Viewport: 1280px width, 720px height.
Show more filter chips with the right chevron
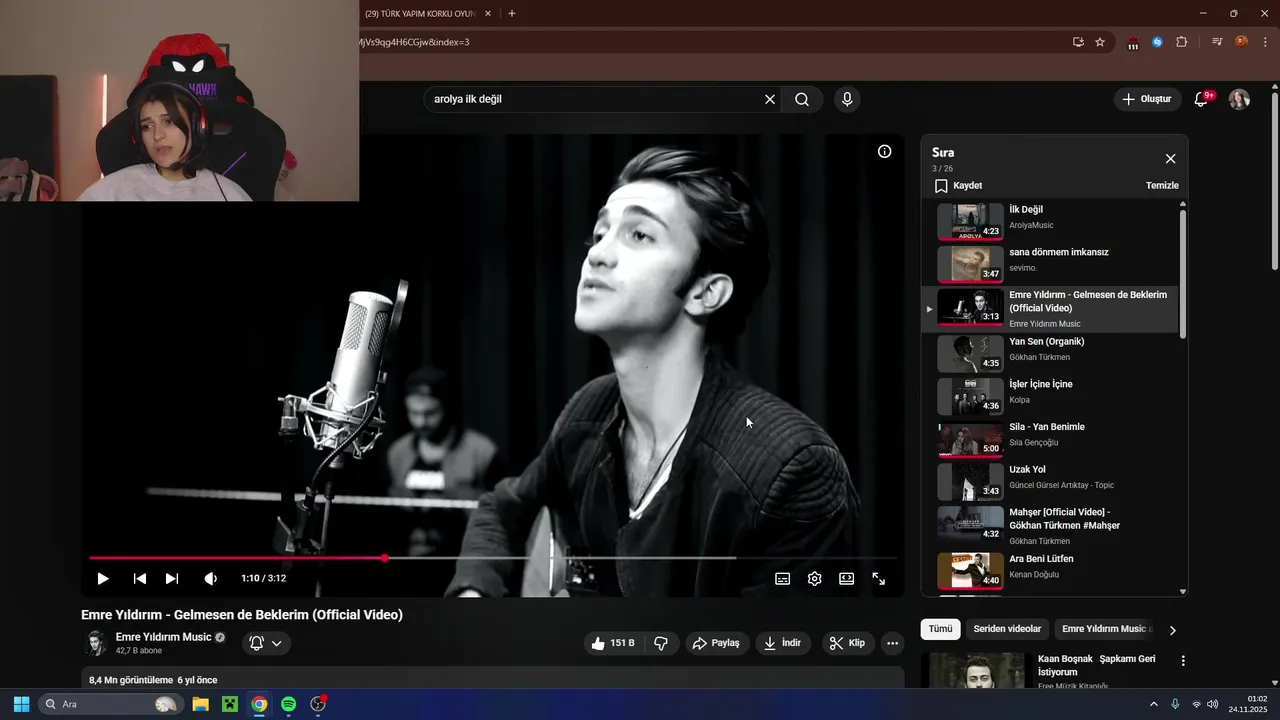tap(1173, 630)
